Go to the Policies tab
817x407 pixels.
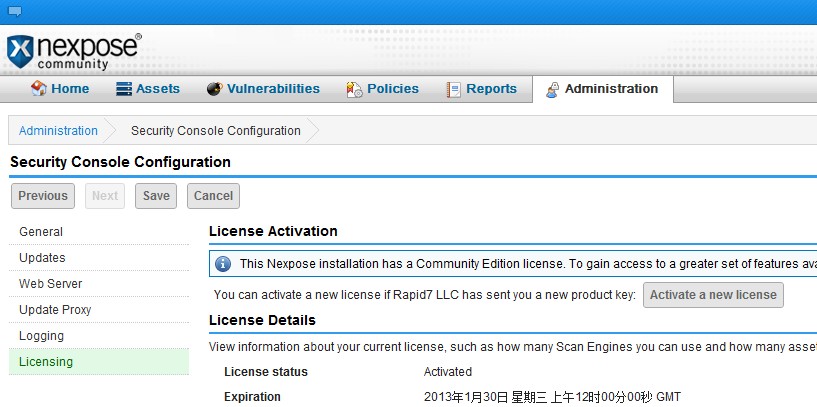click(382, 89)
